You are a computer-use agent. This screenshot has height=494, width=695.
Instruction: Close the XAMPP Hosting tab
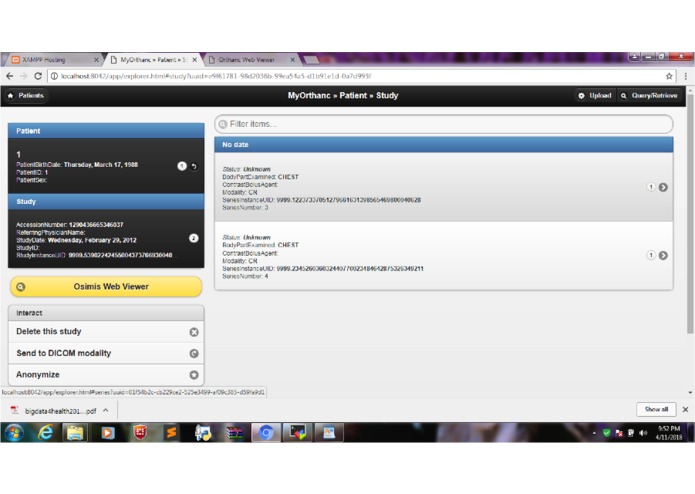click(x=96, y=60)
